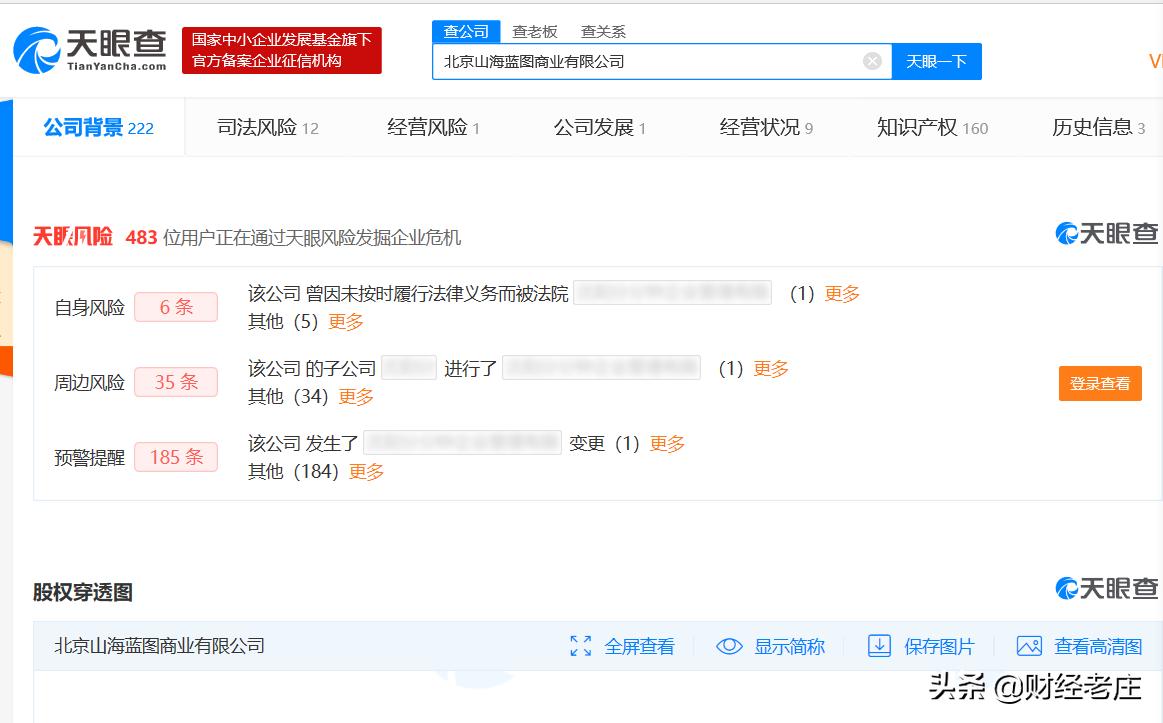Click the download icon beside 保存图片
Screen dimensions: 1163x723
[x=880, y=646]
